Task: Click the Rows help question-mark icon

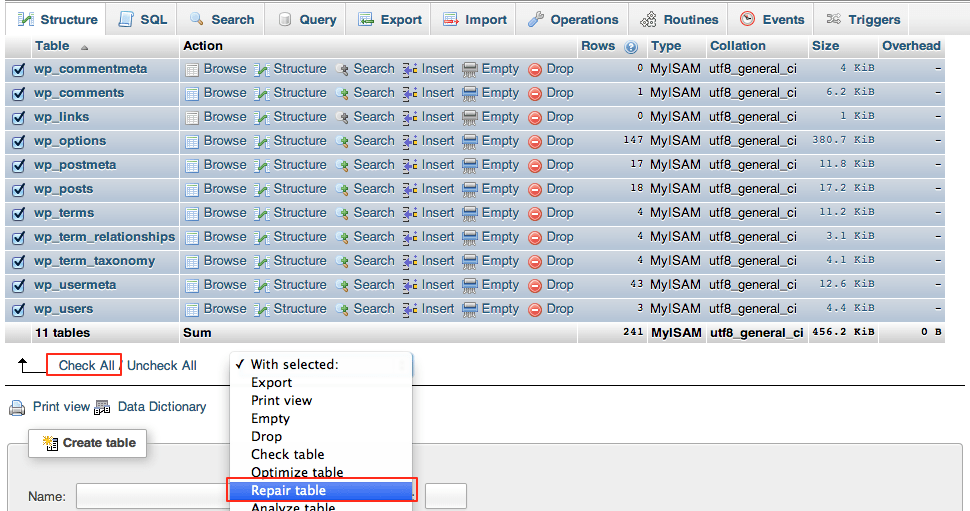Action: (631, 47)
